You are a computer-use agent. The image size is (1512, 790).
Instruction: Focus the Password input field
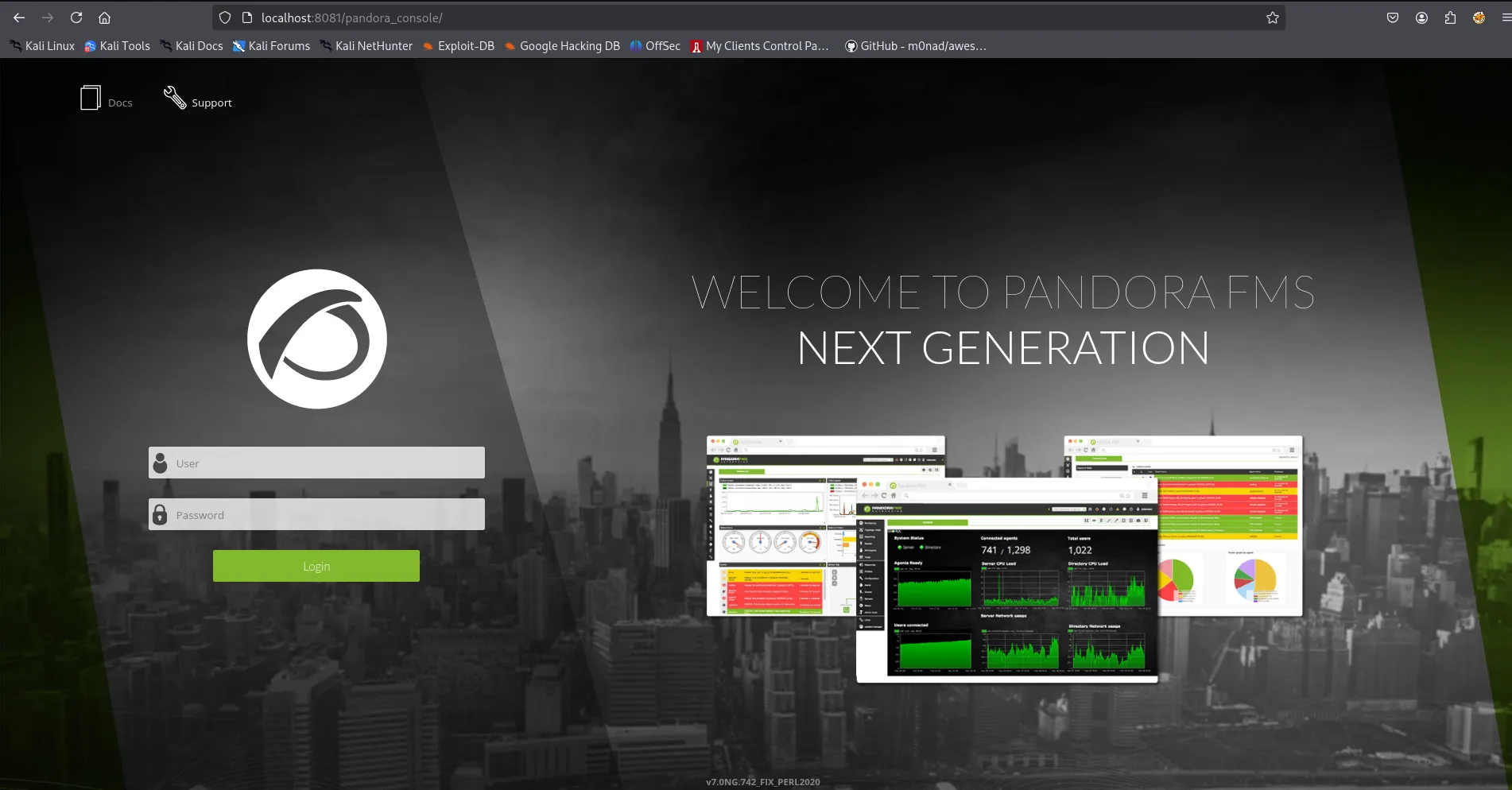click(316, 514)
